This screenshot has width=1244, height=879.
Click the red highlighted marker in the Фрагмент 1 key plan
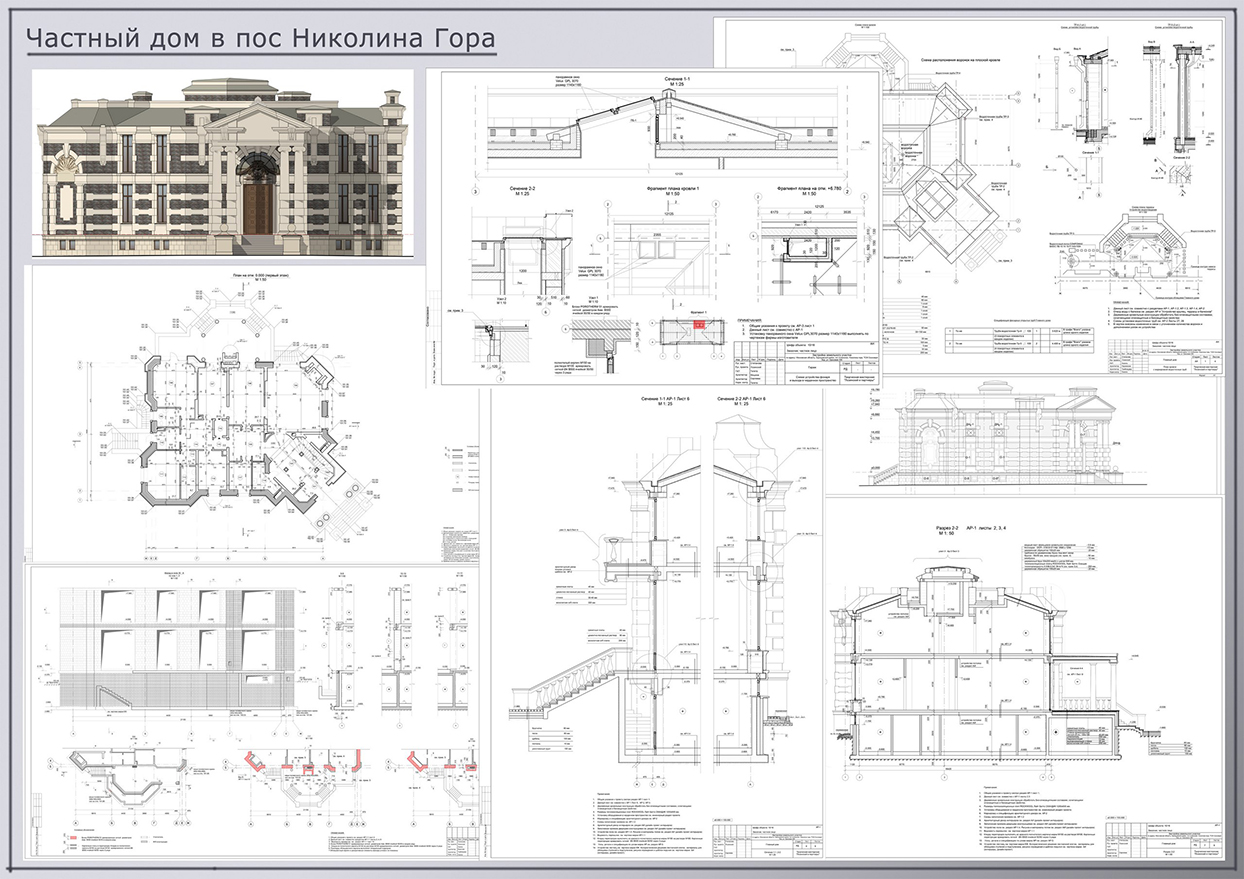pos(700,325)
